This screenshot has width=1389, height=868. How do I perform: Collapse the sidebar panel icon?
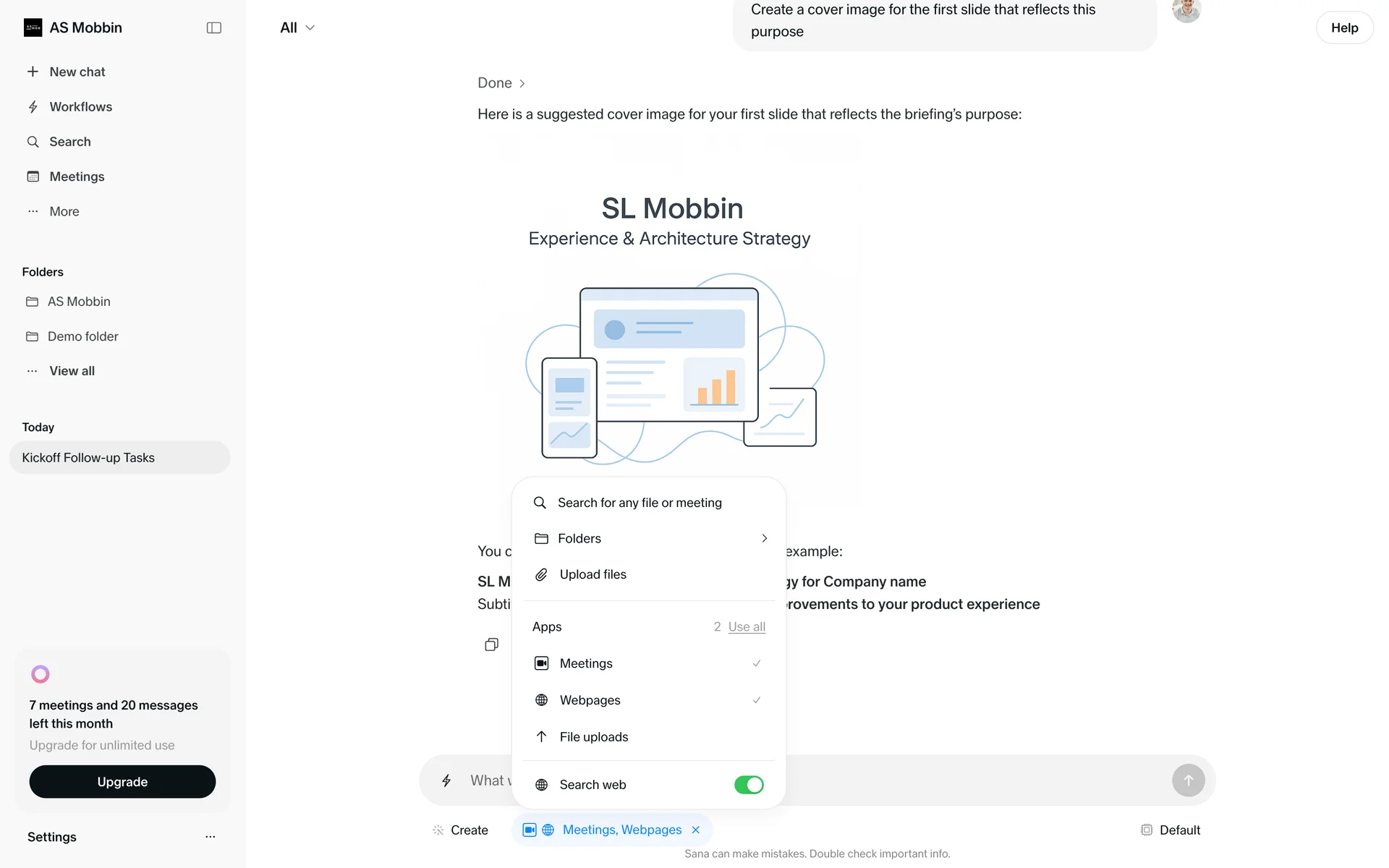(x=213, y=27)
